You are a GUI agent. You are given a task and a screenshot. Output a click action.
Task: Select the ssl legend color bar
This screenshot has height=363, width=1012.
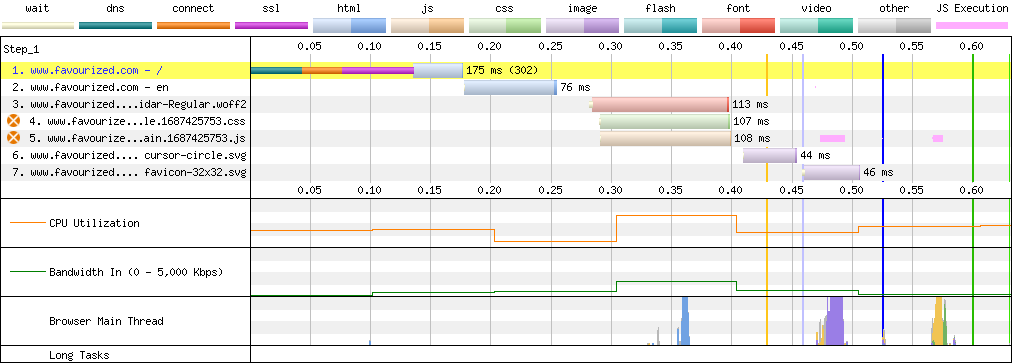(x=272, y=26)
